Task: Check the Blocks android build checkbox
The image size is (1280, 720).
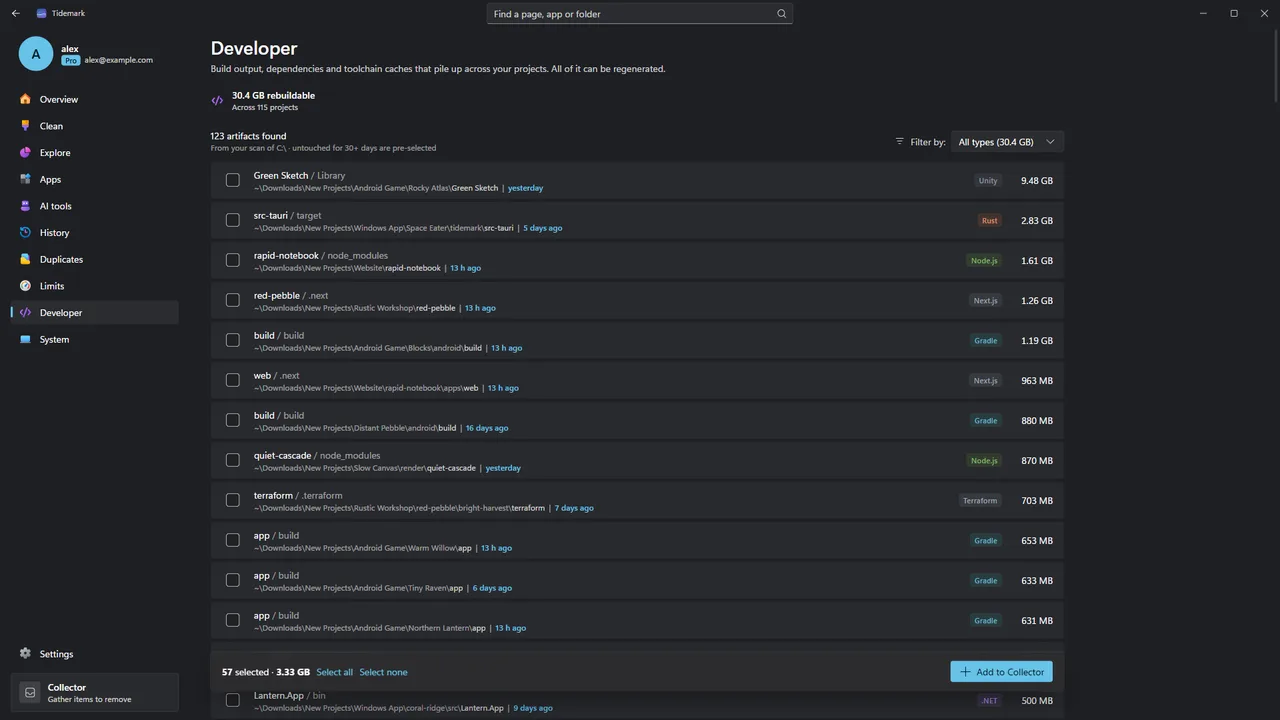Action: [x=233, y=340]
